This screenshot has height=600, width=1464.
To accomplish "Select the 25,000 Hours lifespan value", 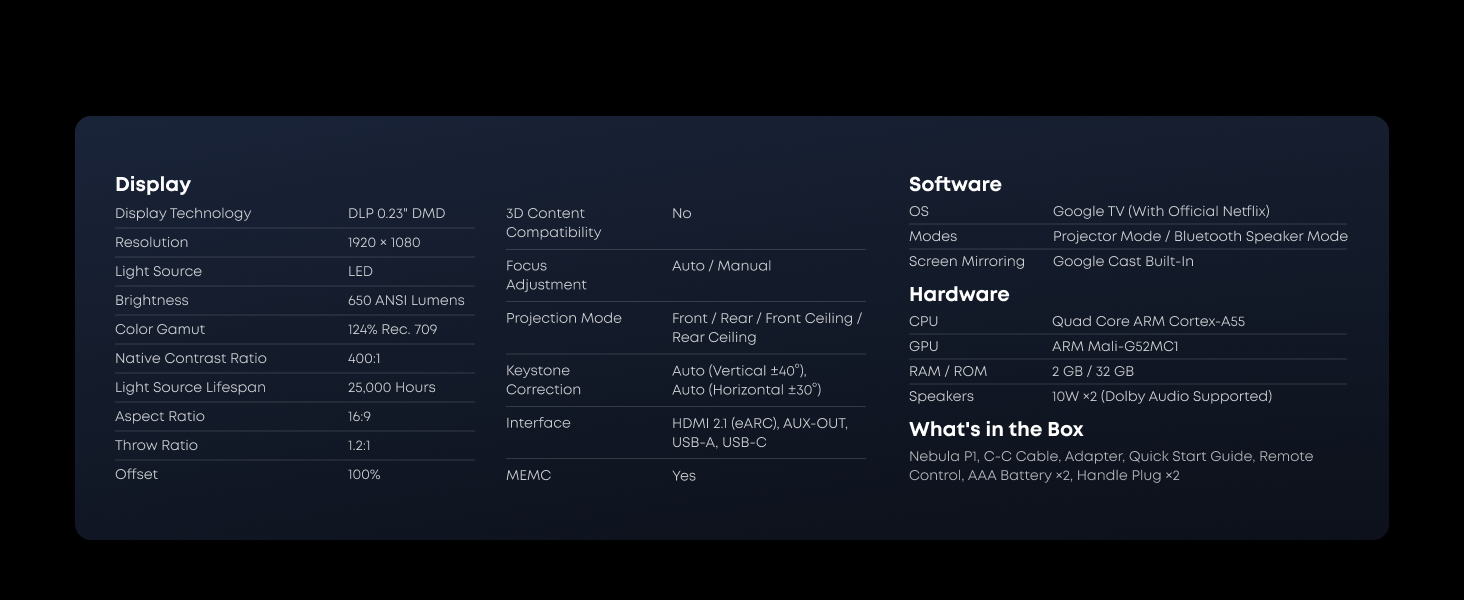I will coord(391,387).
